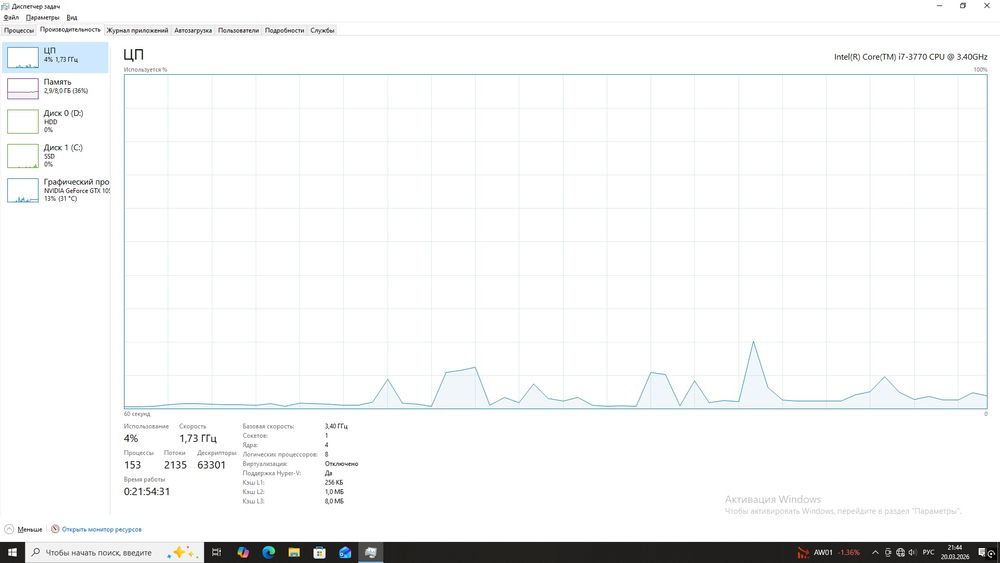
Task: Focus the taskbar search box
Action: pos(115,552)
